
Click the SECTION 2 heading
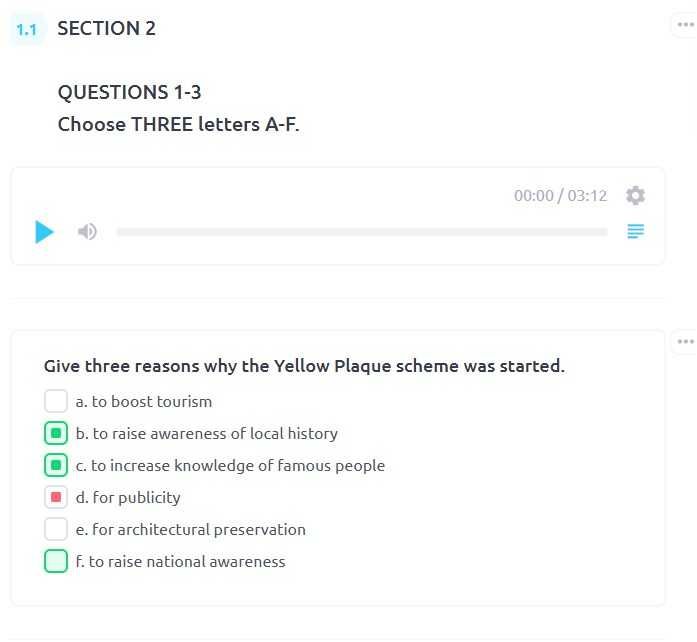click(107, 29)
